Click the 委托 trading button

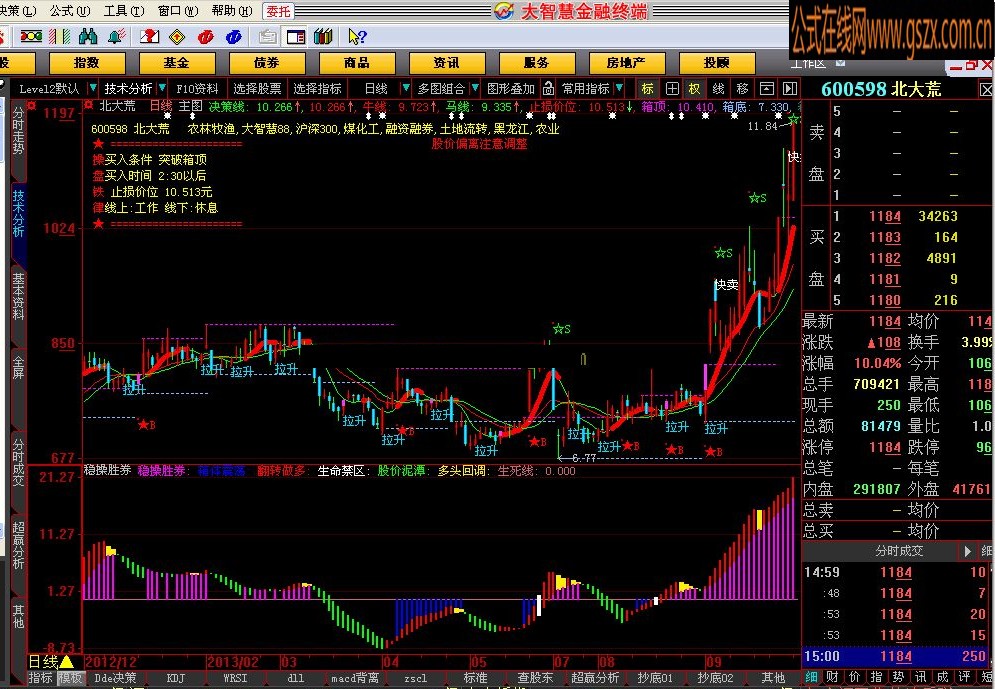tap(279, 11)
